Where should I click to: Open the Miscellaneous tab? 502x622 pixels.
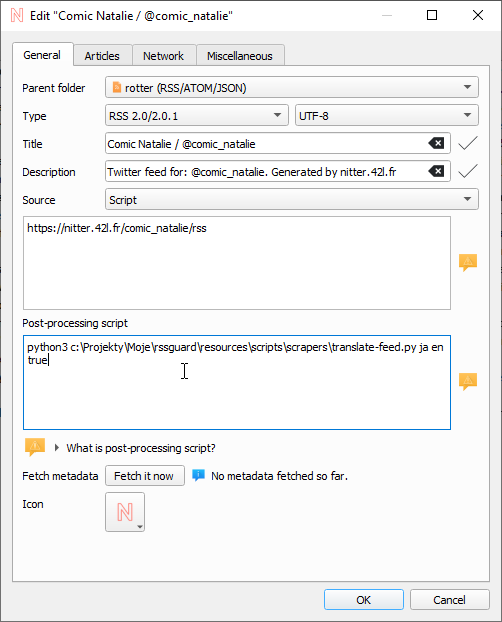pyautogui.click(x=240, y=56)
